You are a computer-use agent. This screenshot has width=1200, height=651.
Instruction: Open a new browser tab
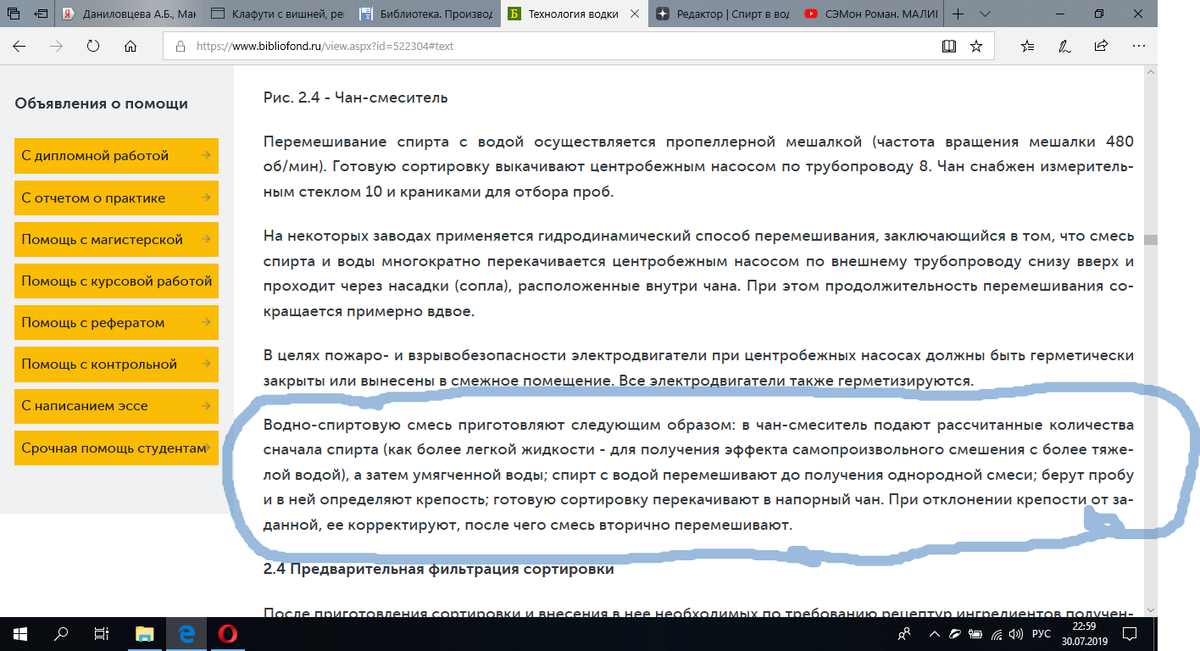tap(958, 14)
